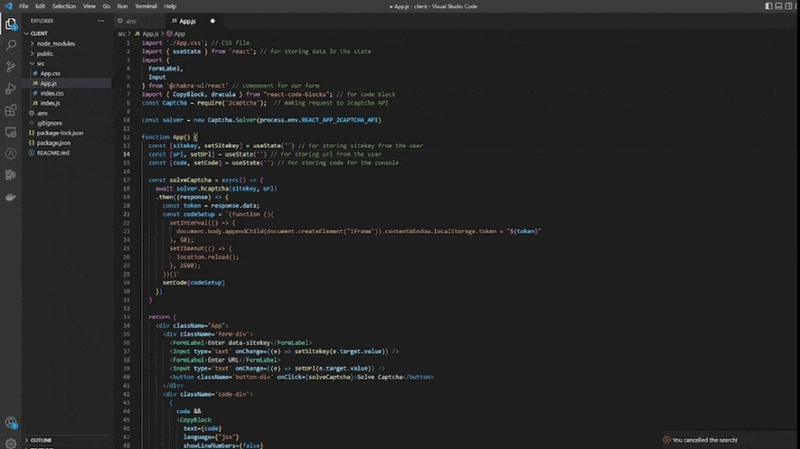800x449 pixels.
Task: Expand the Outline section
Action: (x=41, y=439)
